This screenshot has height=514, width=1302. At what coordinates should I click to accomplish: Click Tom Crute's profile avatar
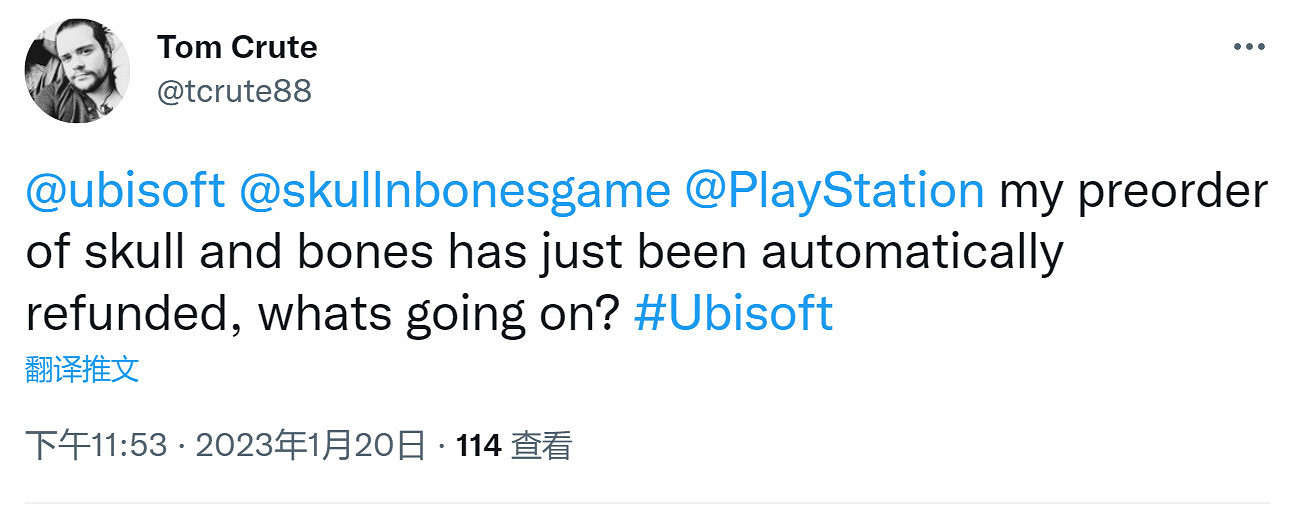click(x=77, y=71)
